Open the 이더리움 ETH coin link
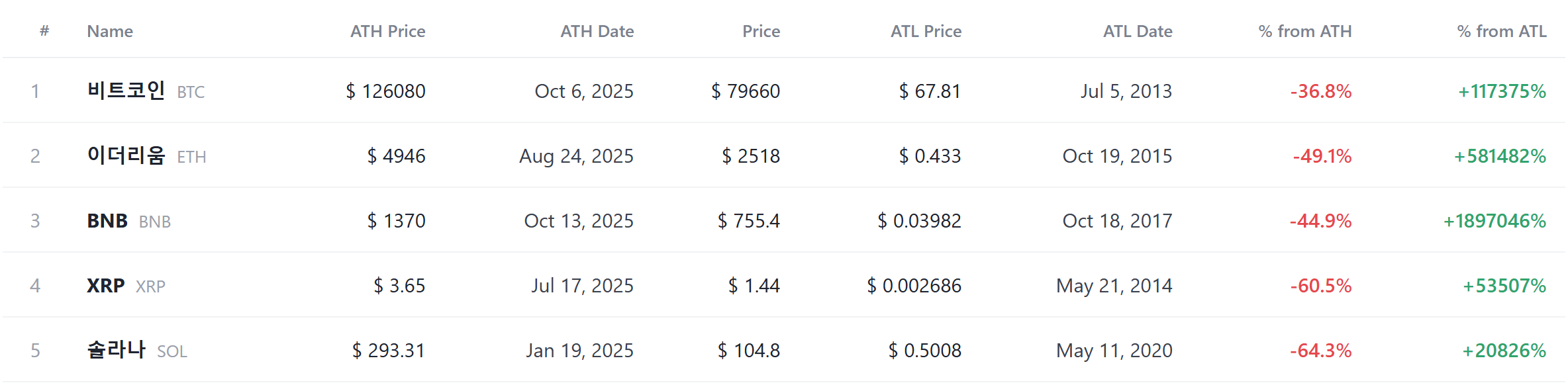The width and height of the screenshot is (1568, 385). coord(146,155)
